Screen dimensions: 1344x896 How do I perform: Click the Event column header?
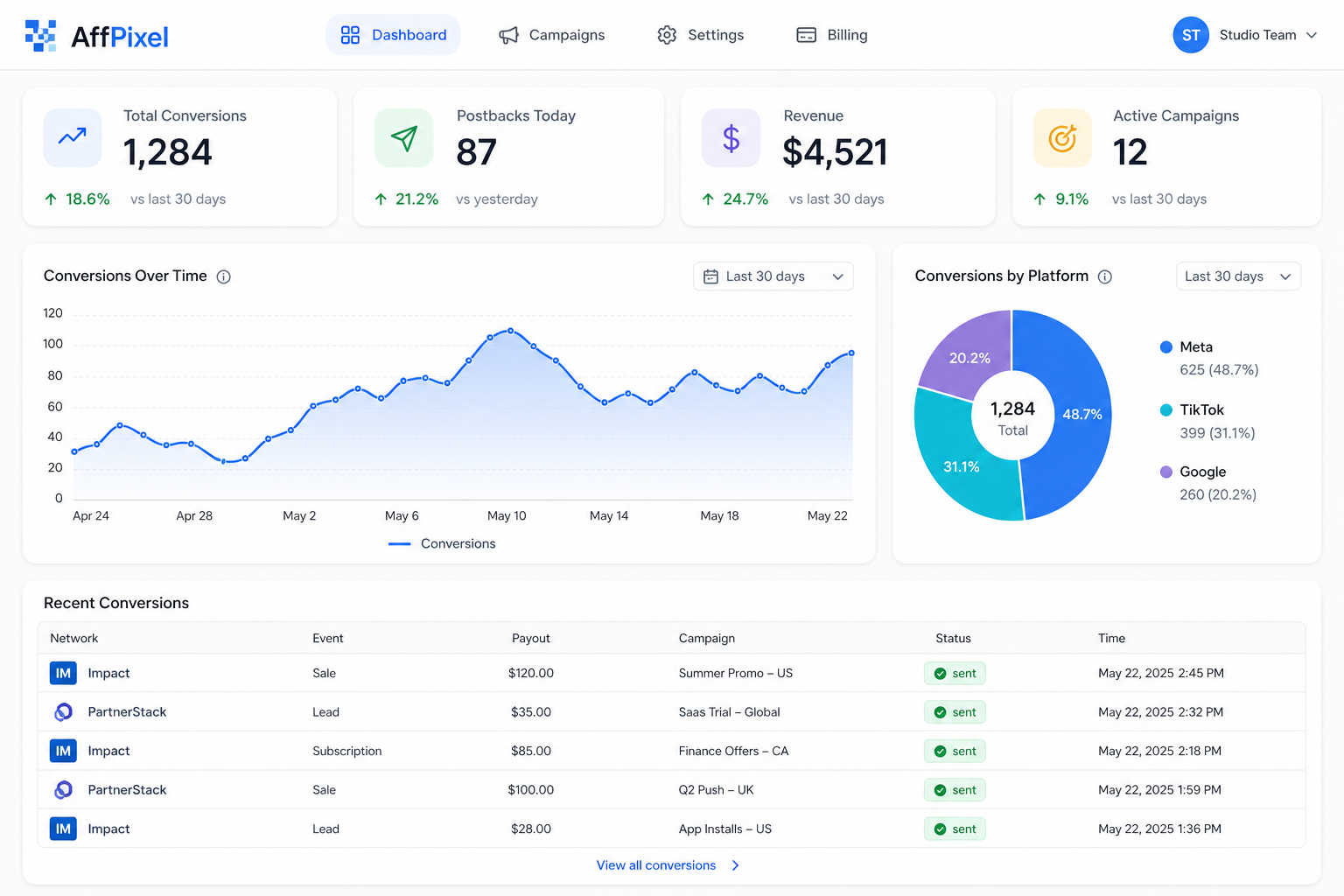tap(328, 638)
